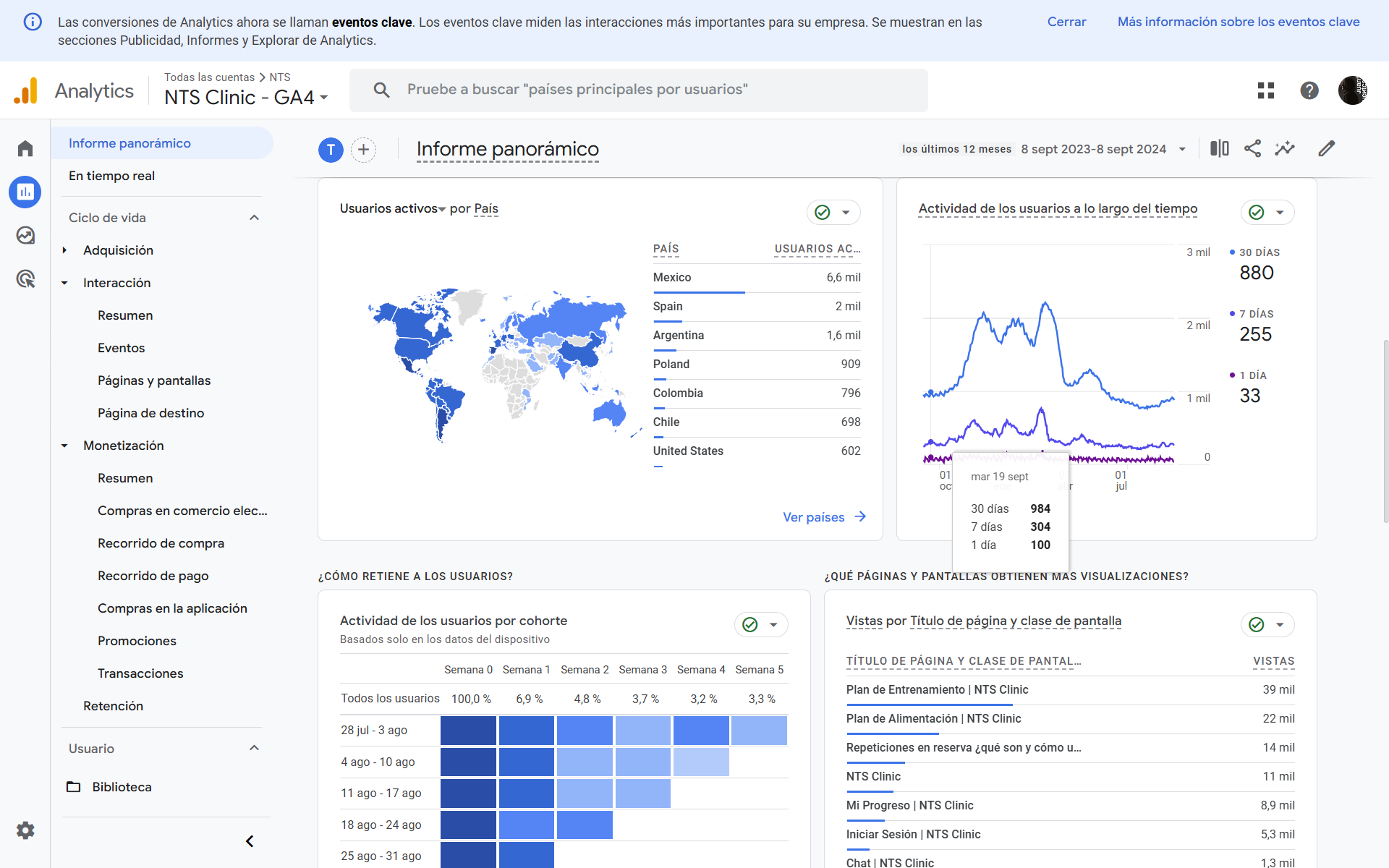Edit report with pencil icon
The width and height of the screenshot is (1389, 868).
tap(1326, 148)
